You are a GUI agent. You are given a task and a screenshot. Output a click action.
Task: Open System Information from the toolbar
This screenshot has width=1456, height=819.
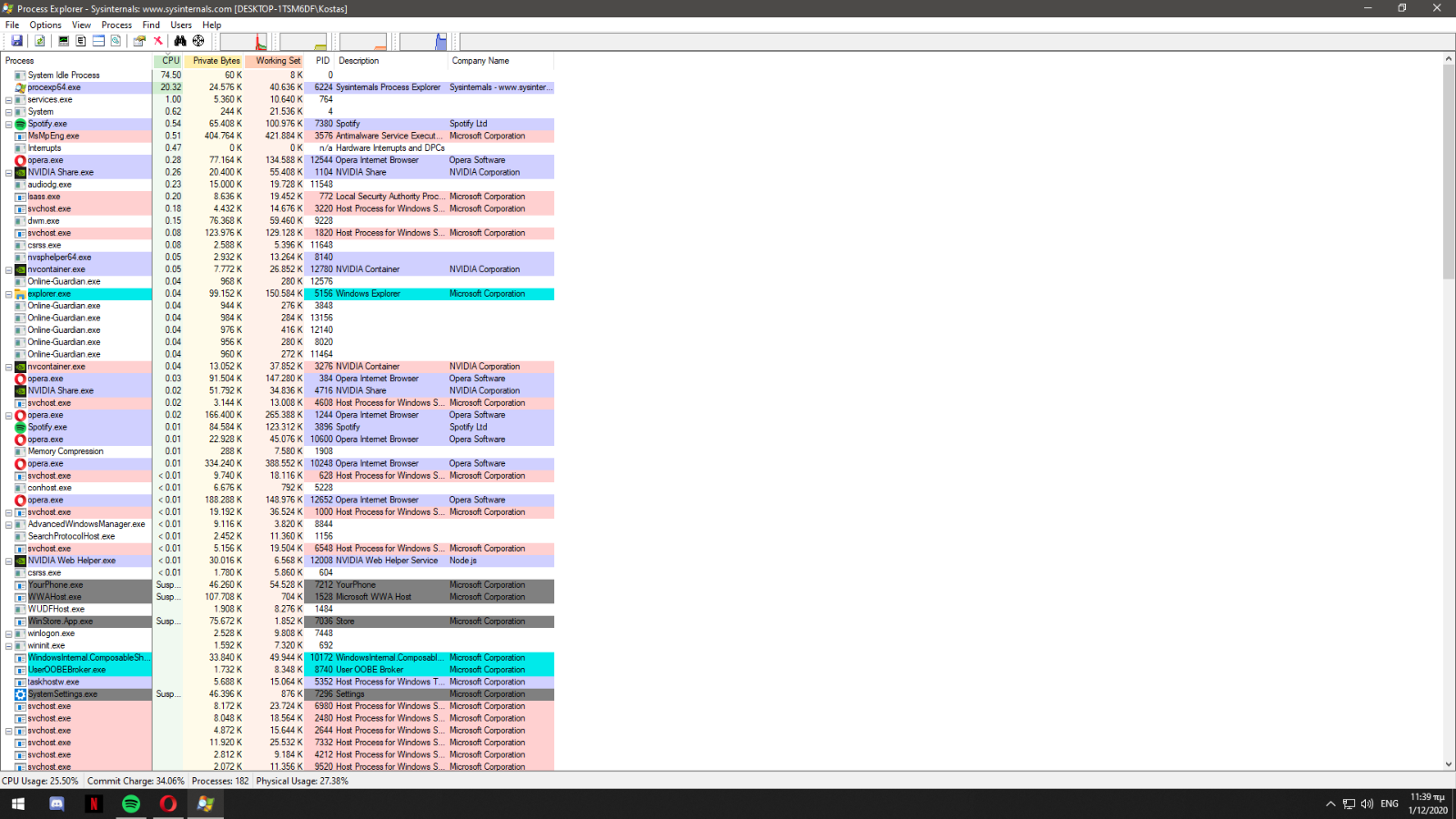(63, 41)
